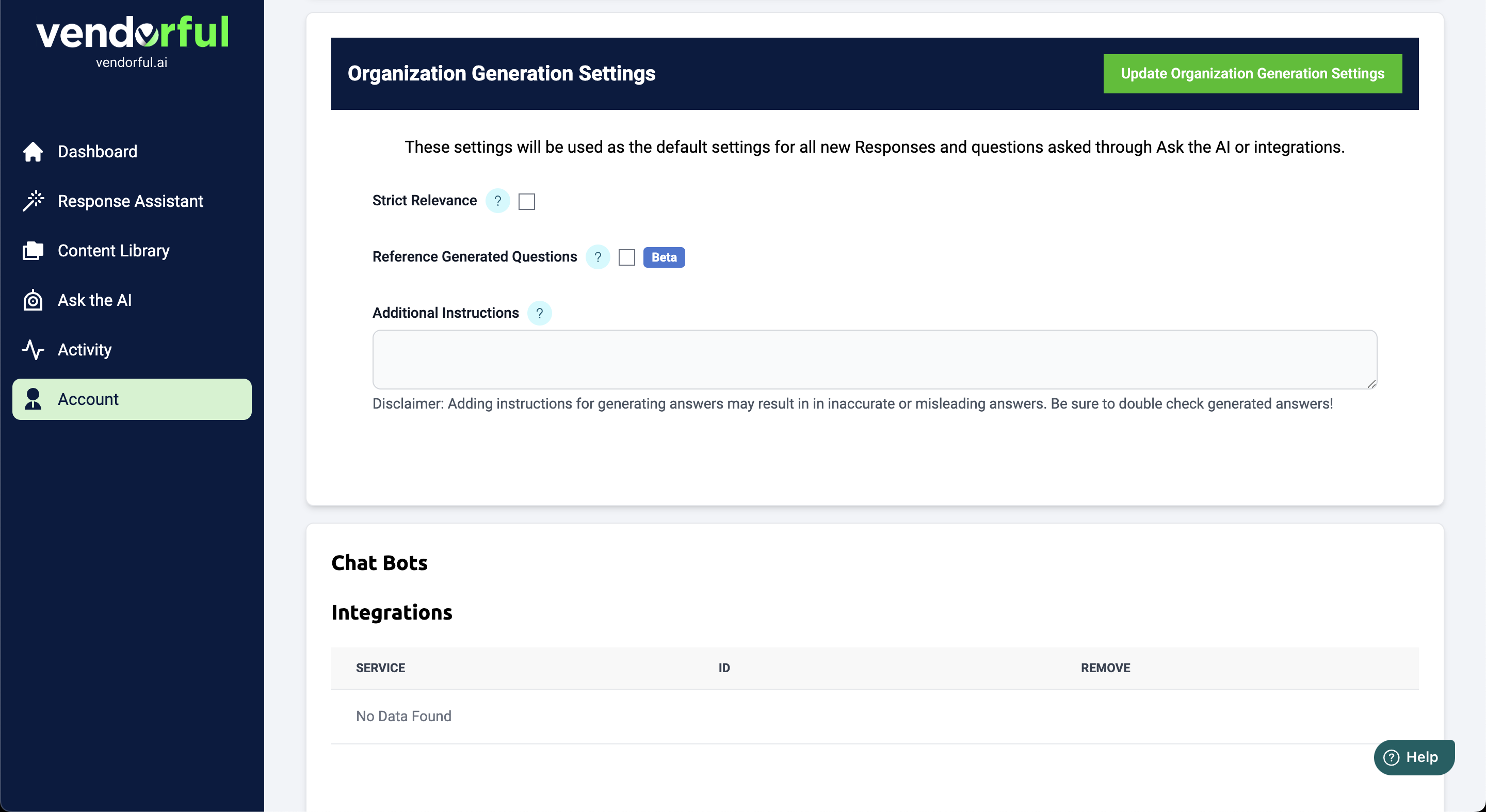Click the SERVICE column header
This screenshot has width=1486, height=812.
click(380, 668)
